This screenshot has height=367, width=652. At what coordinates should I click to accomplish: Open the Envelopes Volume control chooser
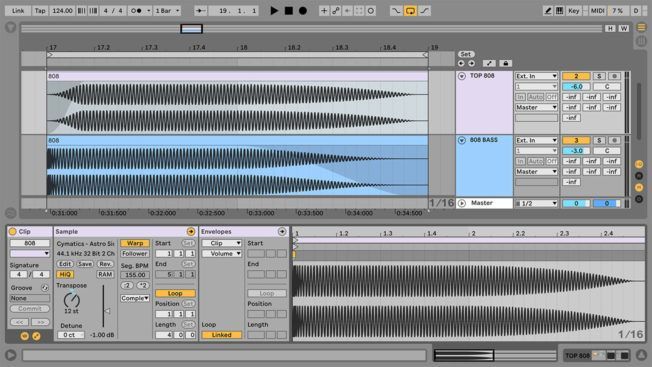tap(221, 254)
